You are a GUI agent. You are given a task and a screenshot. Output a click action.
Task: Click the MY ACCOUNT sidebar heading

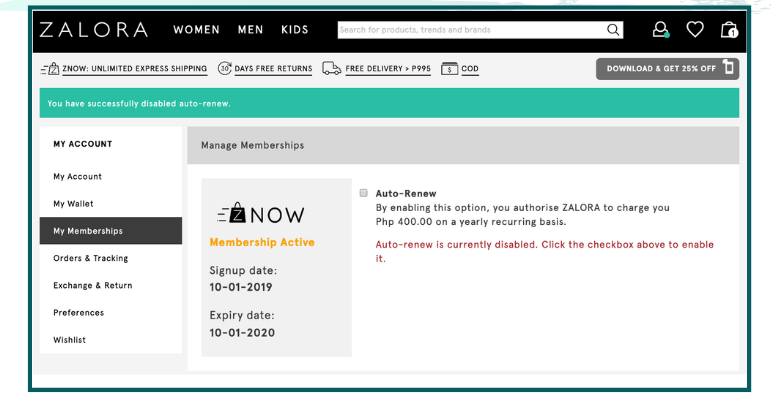(83, 144)
